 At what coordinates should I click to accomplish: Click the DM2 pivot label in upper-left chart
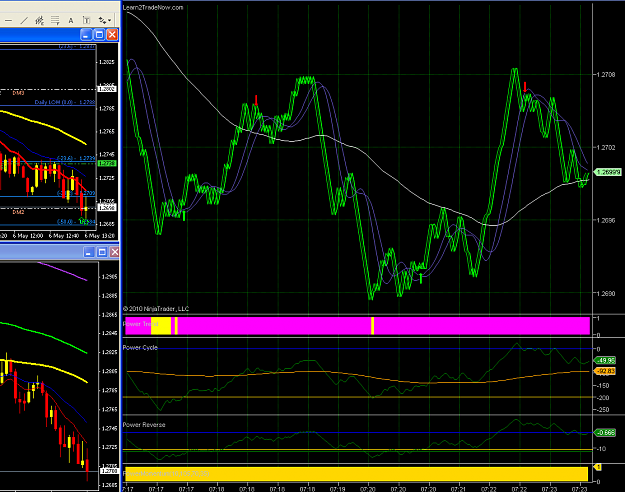point(18,212)
